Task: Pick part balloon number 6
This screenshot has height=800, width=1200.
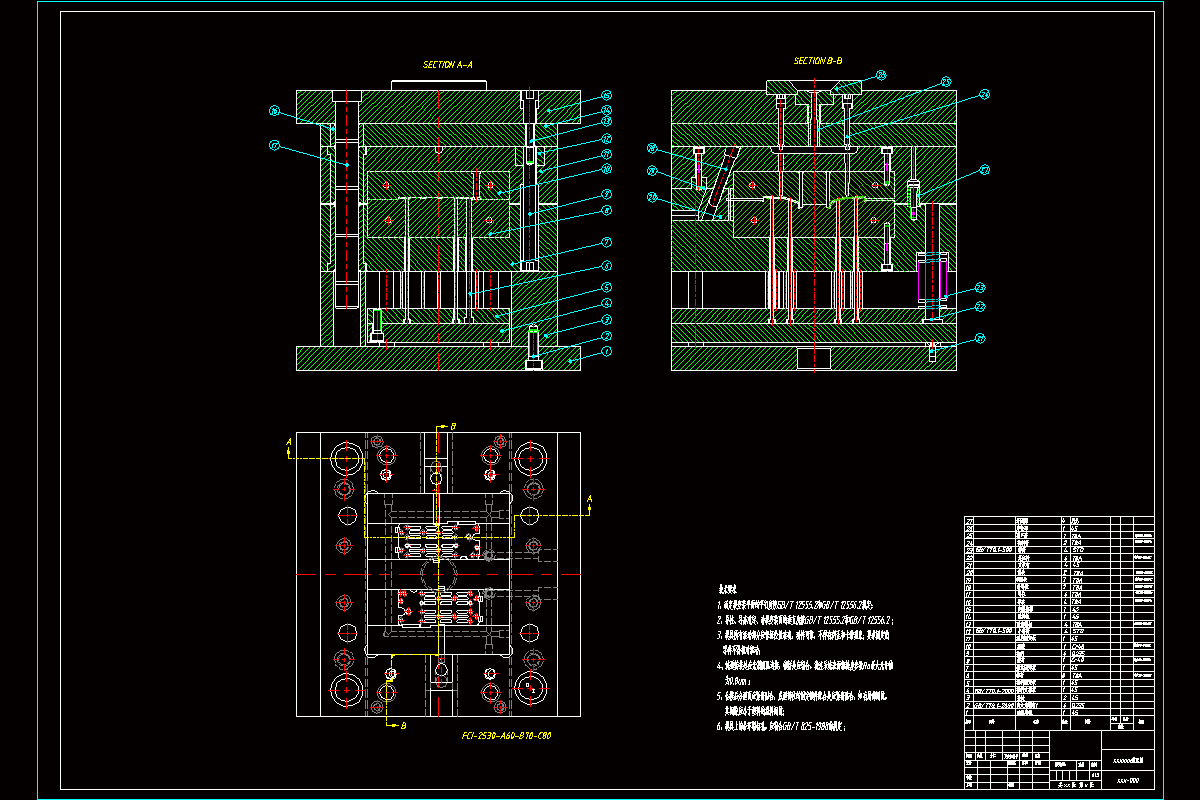Action: click(606, 266)
